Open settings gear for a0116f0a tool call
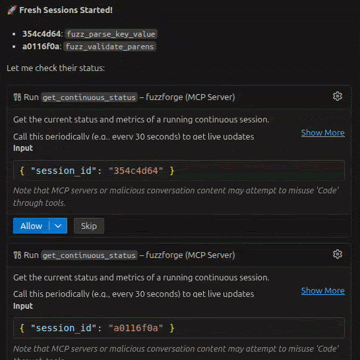Screen dimensions: 360x360 tap(337, 254)
